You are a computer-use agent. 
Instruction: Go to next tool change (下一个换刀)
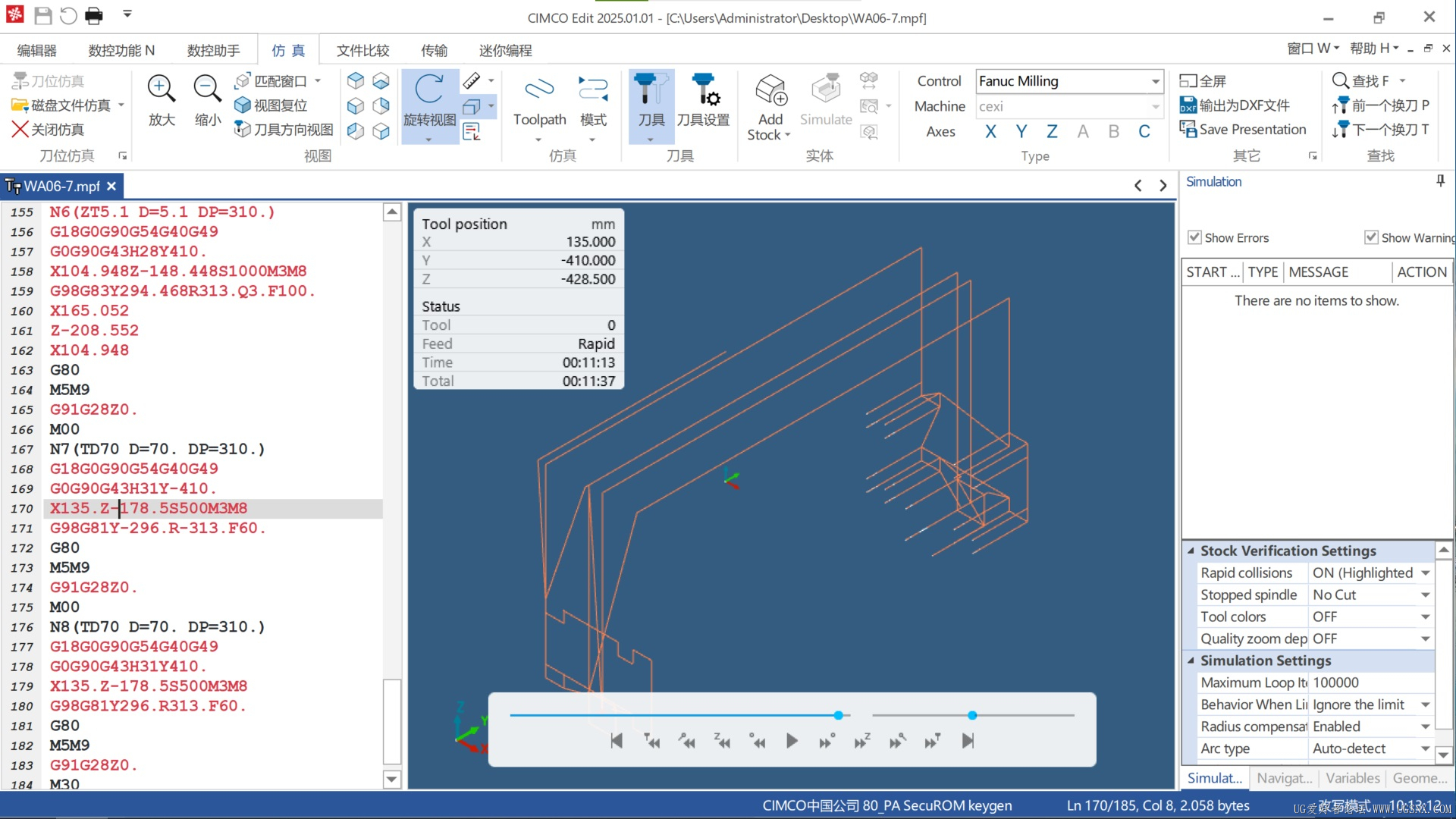click(x=1381, y=130)
